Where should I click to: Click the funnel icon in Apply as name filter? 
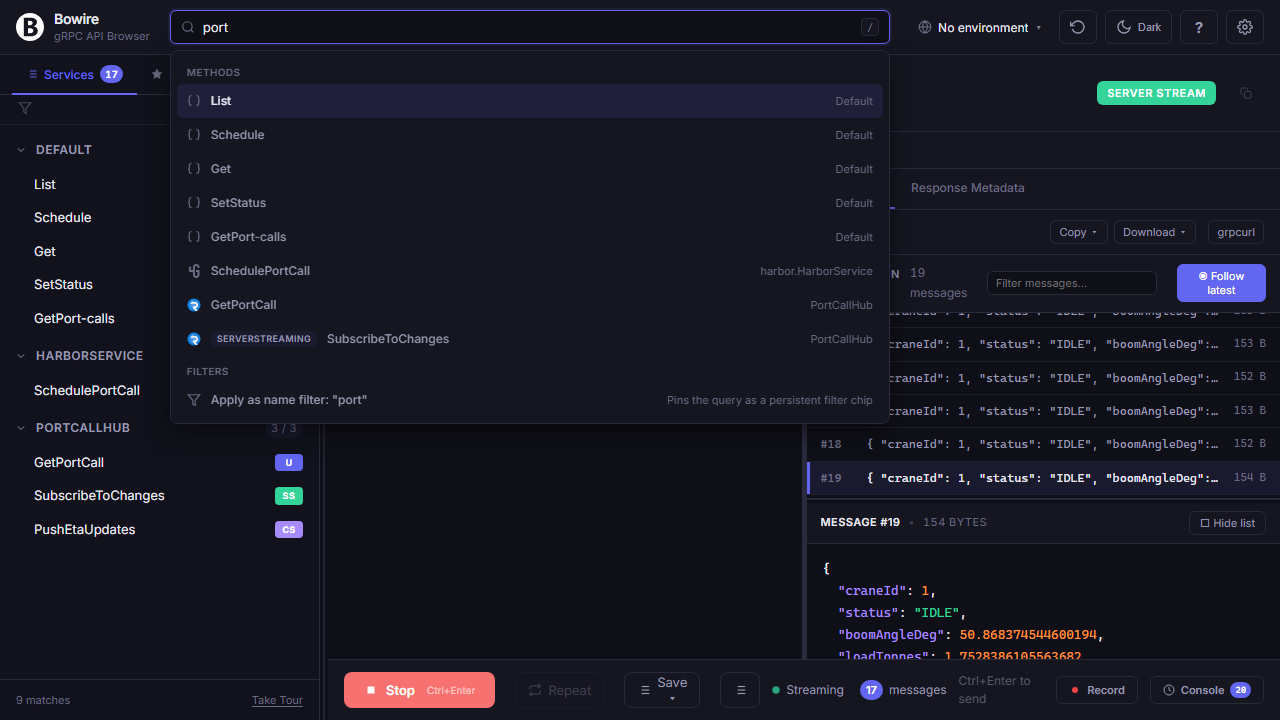[x=194, y=400]
